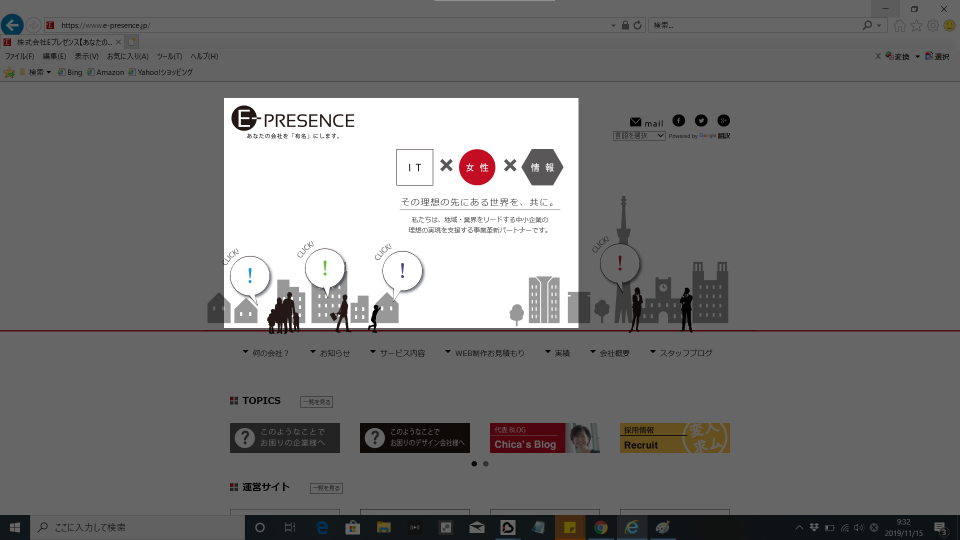Open the お困りの企業様へ banner
This screenshot has height=540, width=960.
pos(285,438)
